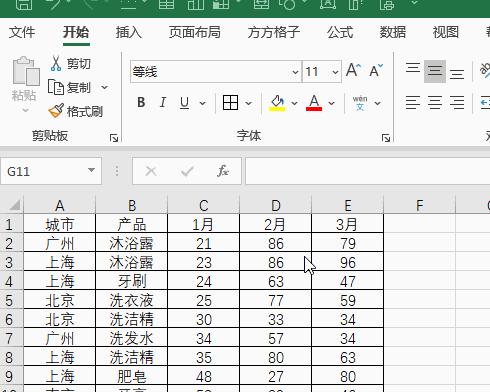Screen dimensions: 490x392
Task: Select row 5 header
Action: 11,301
